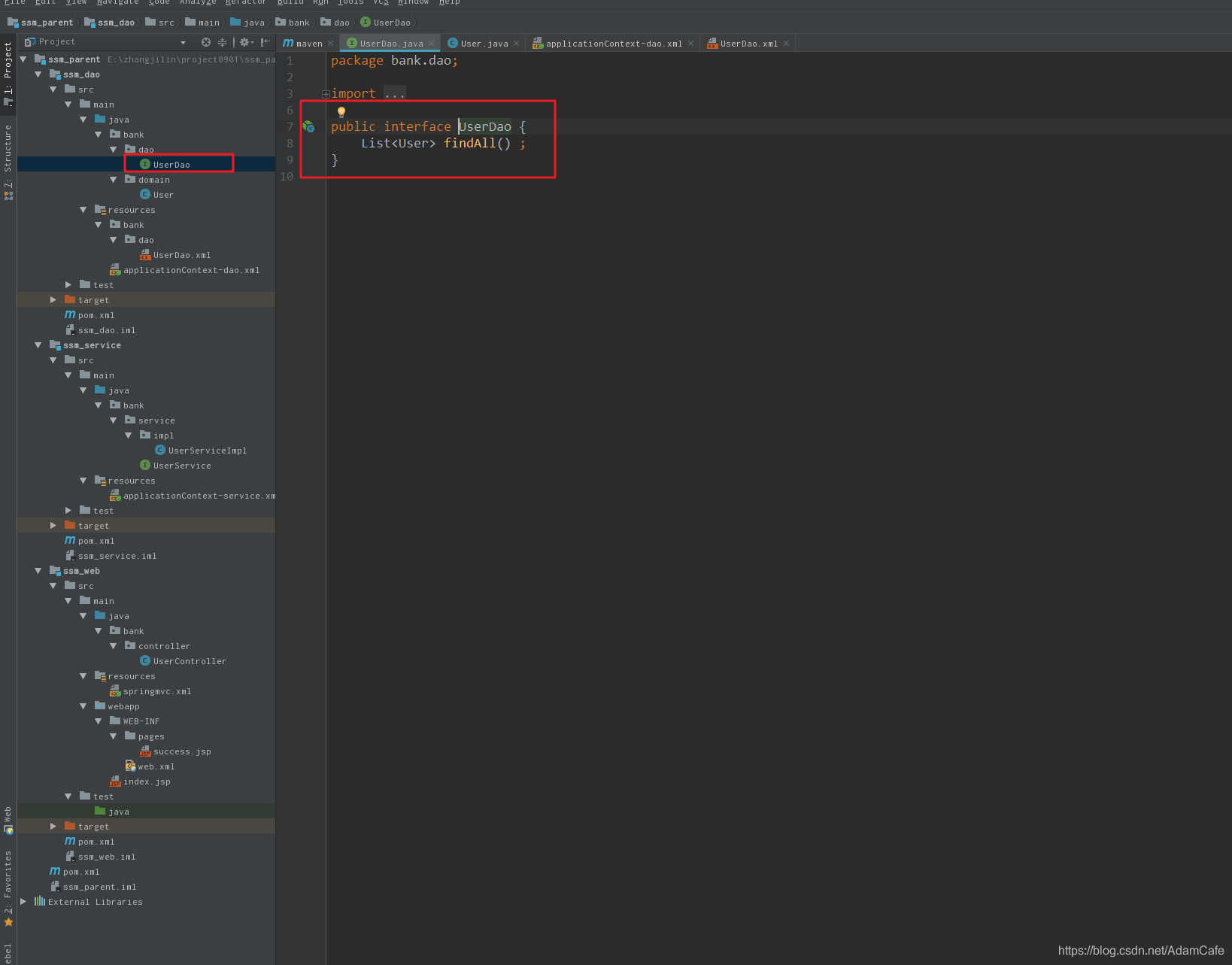Switch to the maven editor tab
Viewport: 1232px width, 965px height.
click(x=302, y=44)
